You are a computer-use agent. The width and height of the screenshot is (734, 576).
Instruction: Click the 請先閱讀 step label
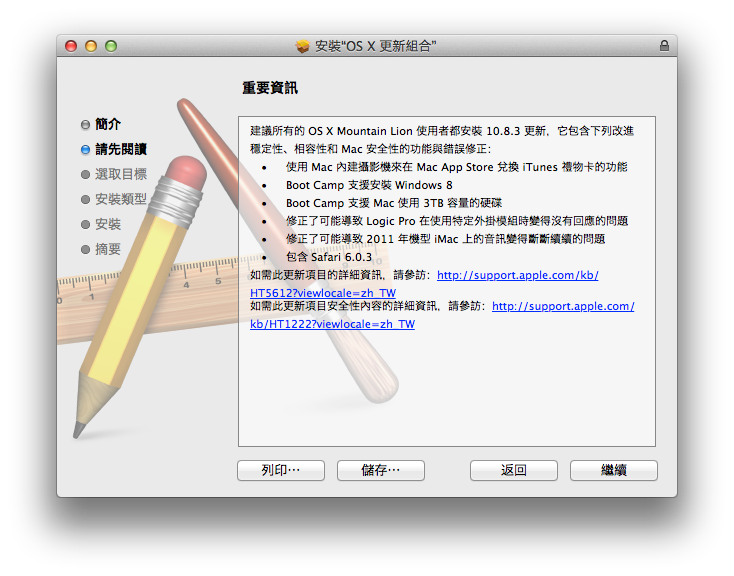point(121,149)
